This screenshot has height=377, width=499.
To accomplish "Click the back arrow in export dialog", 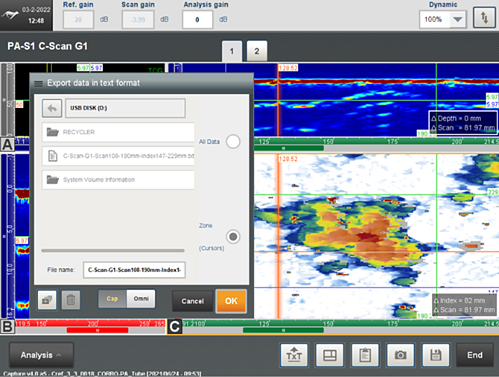I will click(x=52, y=108).
